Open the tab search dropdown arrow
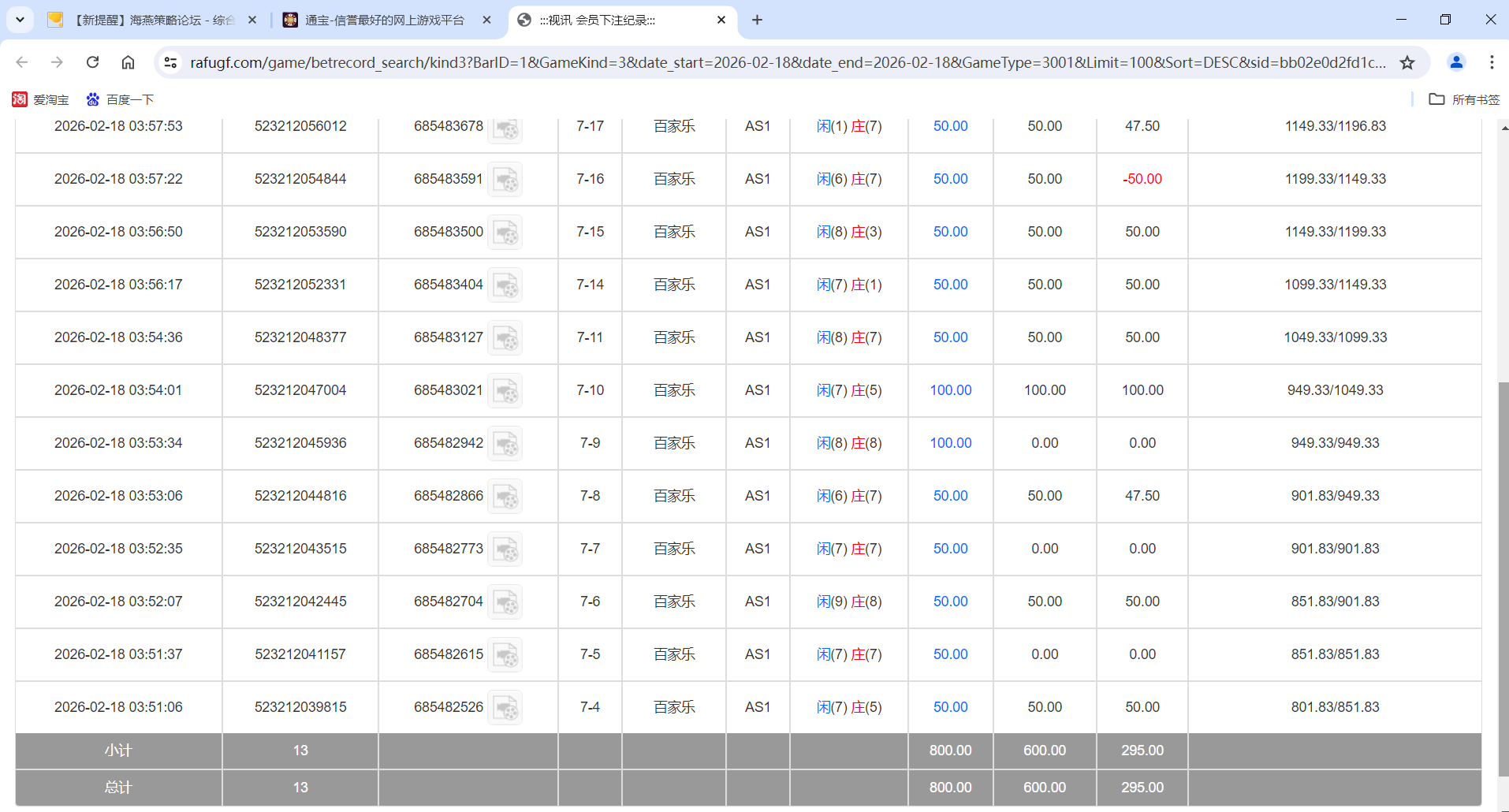Viewport: 1509px width, 812px height. click(20, 20)
